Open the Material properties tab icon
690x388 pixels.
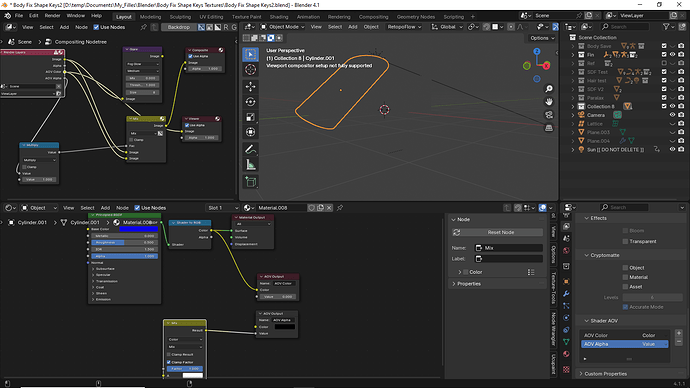tap(566, 354)
